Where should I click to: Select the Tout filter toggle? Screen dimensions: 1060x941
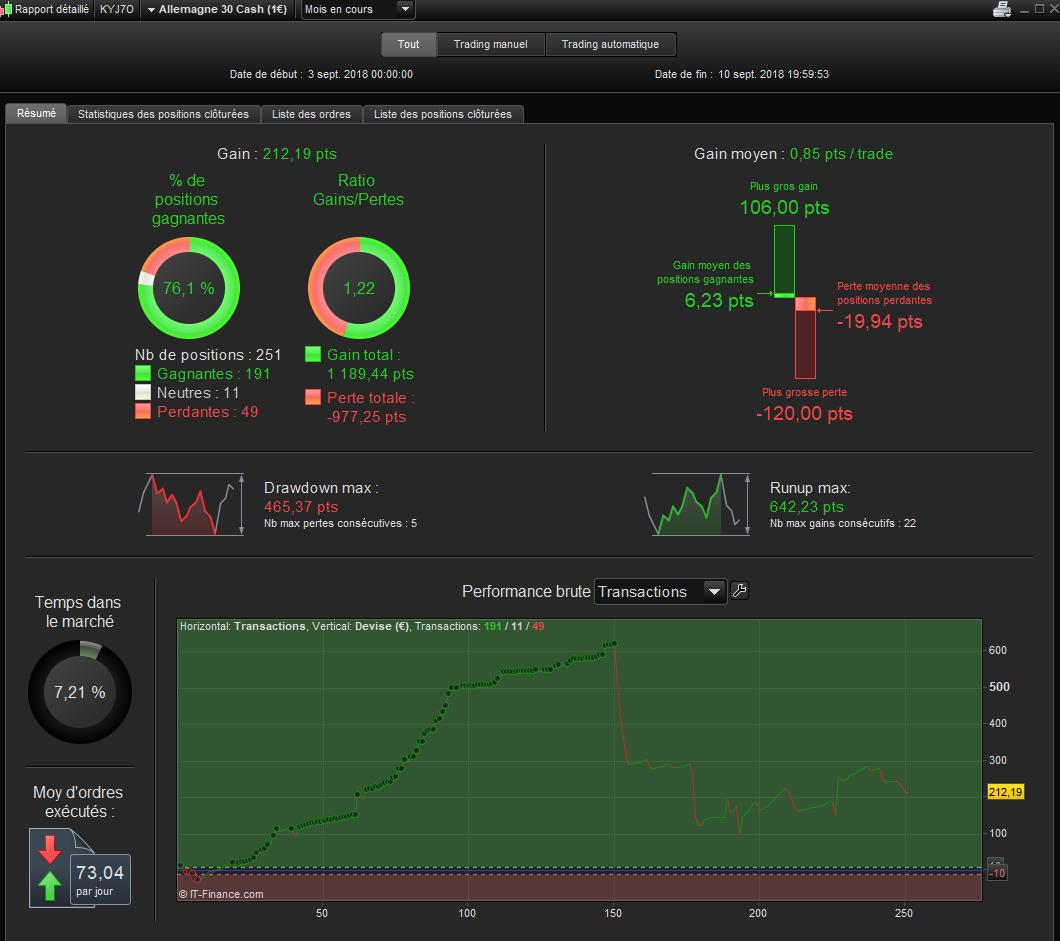click(408, 44)
